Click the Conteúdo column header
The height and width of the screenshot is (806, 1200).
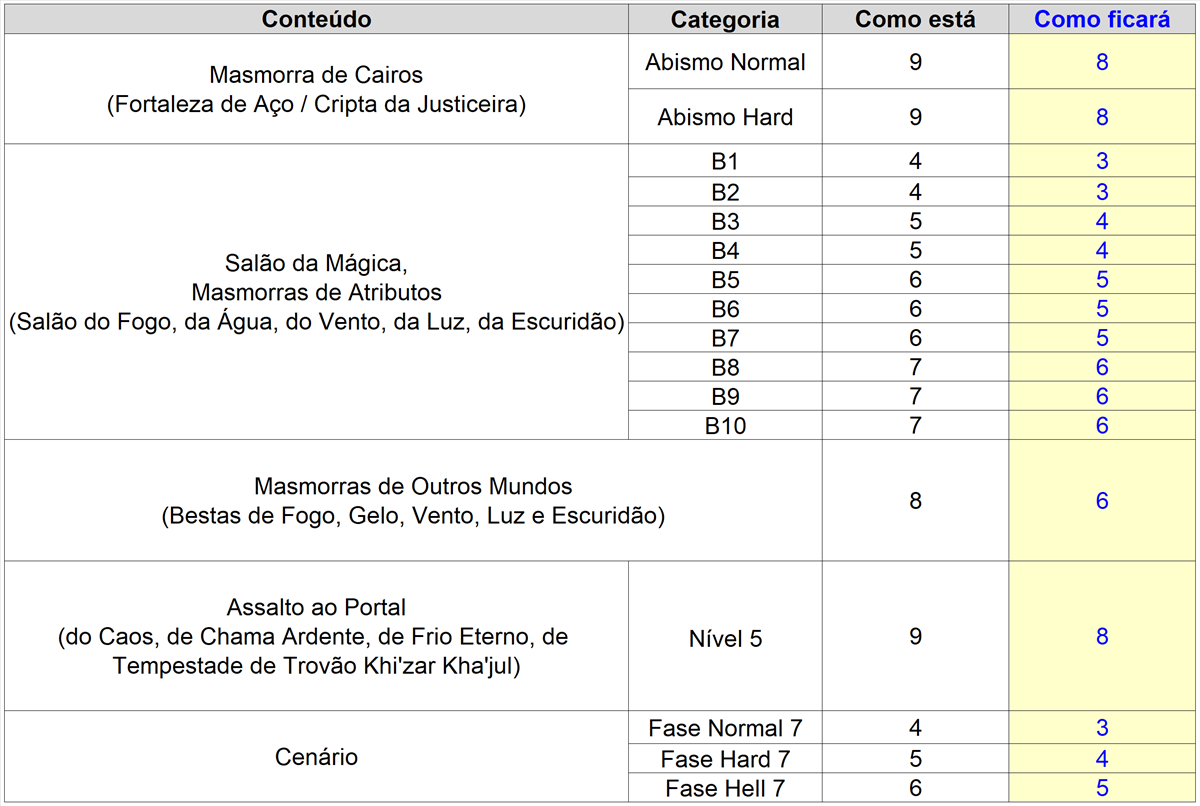(x=316, y=19)
